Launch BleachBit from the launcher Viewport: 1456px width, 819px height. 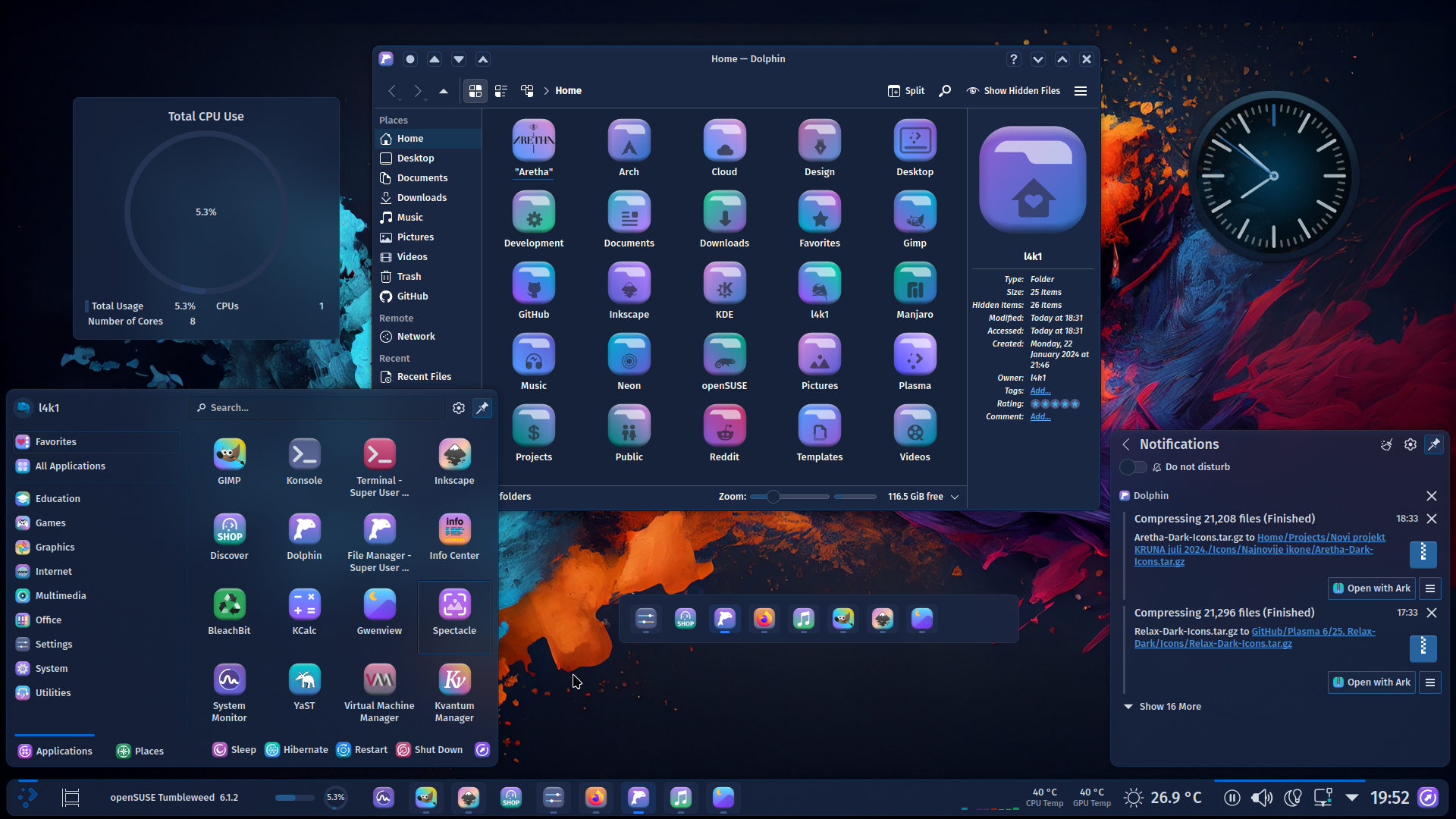229,611
